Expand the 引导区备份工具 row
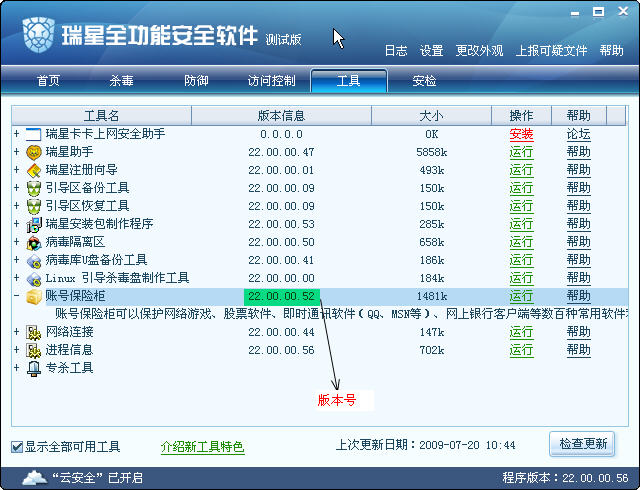The image size is (640, 490). [x=16, y=188]
